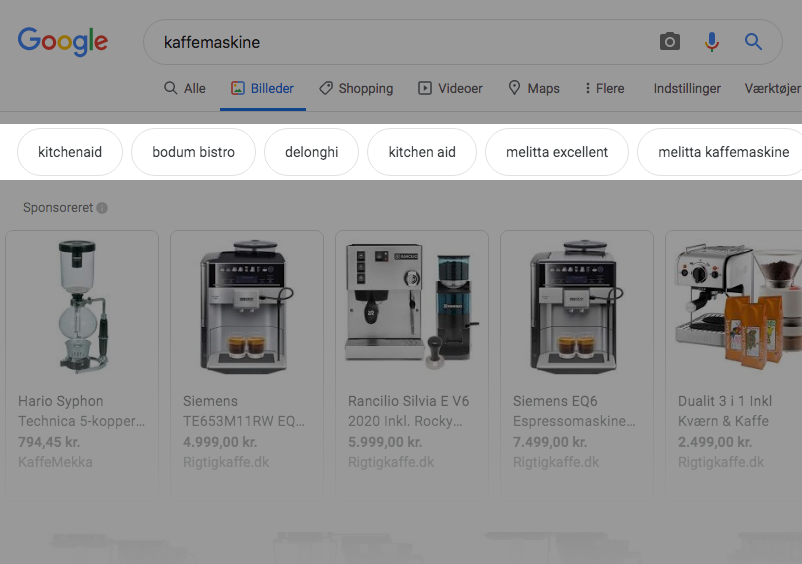Open the Indstillinger dropdown
The width and height of the screenshot is (802, 564).
687,88
